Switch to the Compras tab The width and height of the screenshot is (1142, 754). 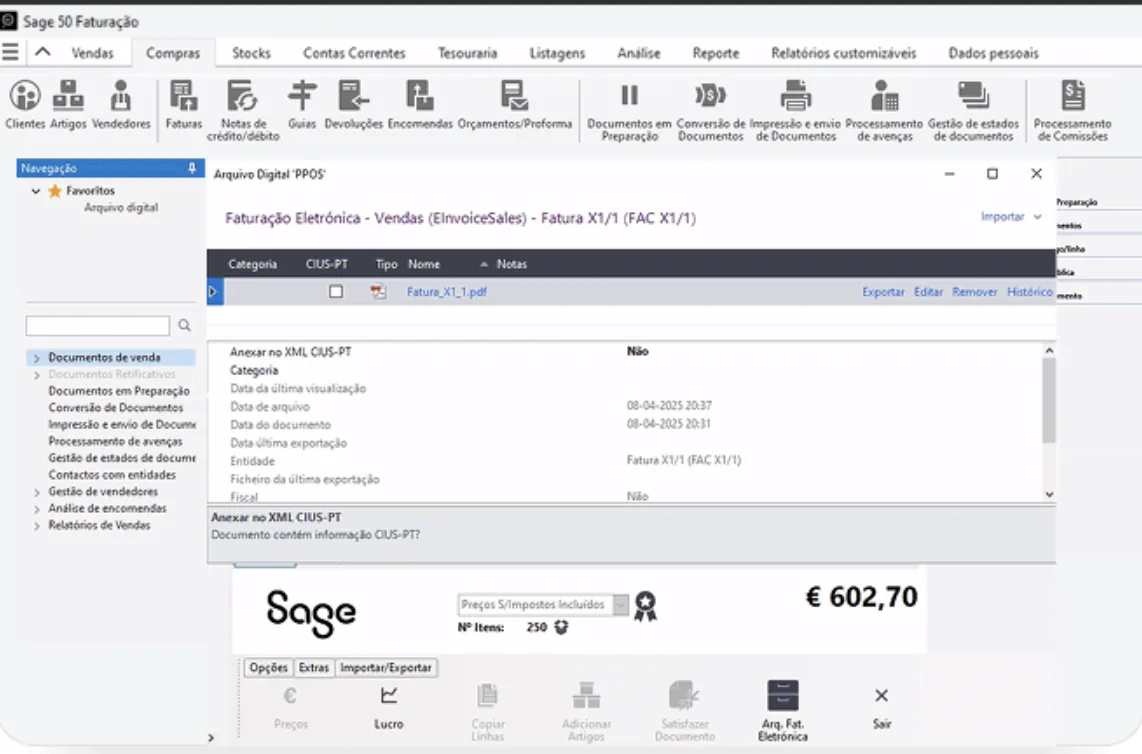tap(173, 52)
